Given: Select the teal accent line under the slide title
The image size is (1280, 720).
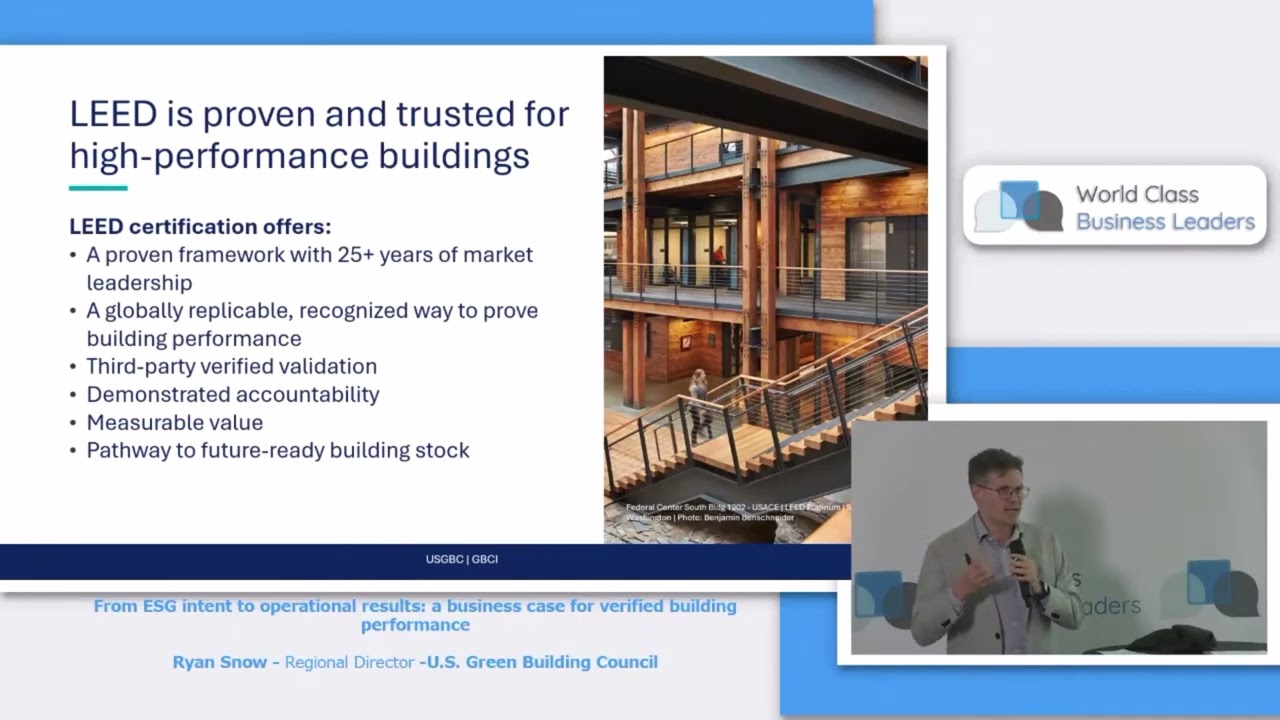Looking at the screenshot, I should [98, 187].
